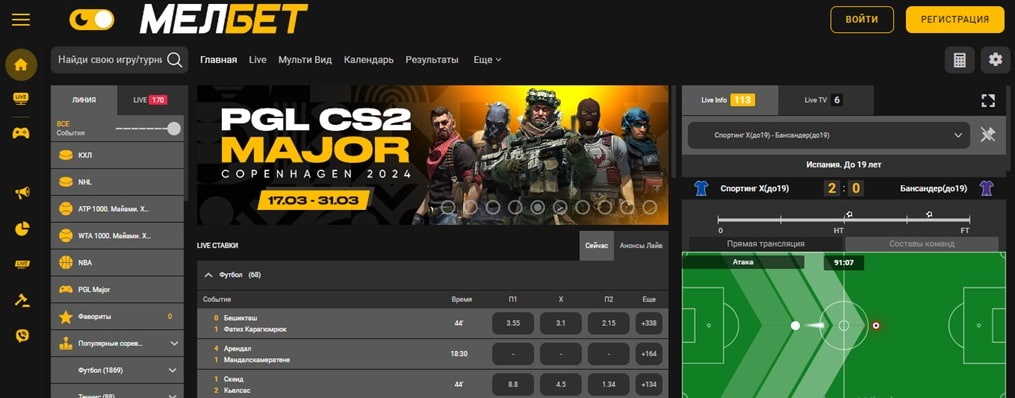Open the home icon in the sidebar
Screen dimensions: 1015x398
coord(21,65)
